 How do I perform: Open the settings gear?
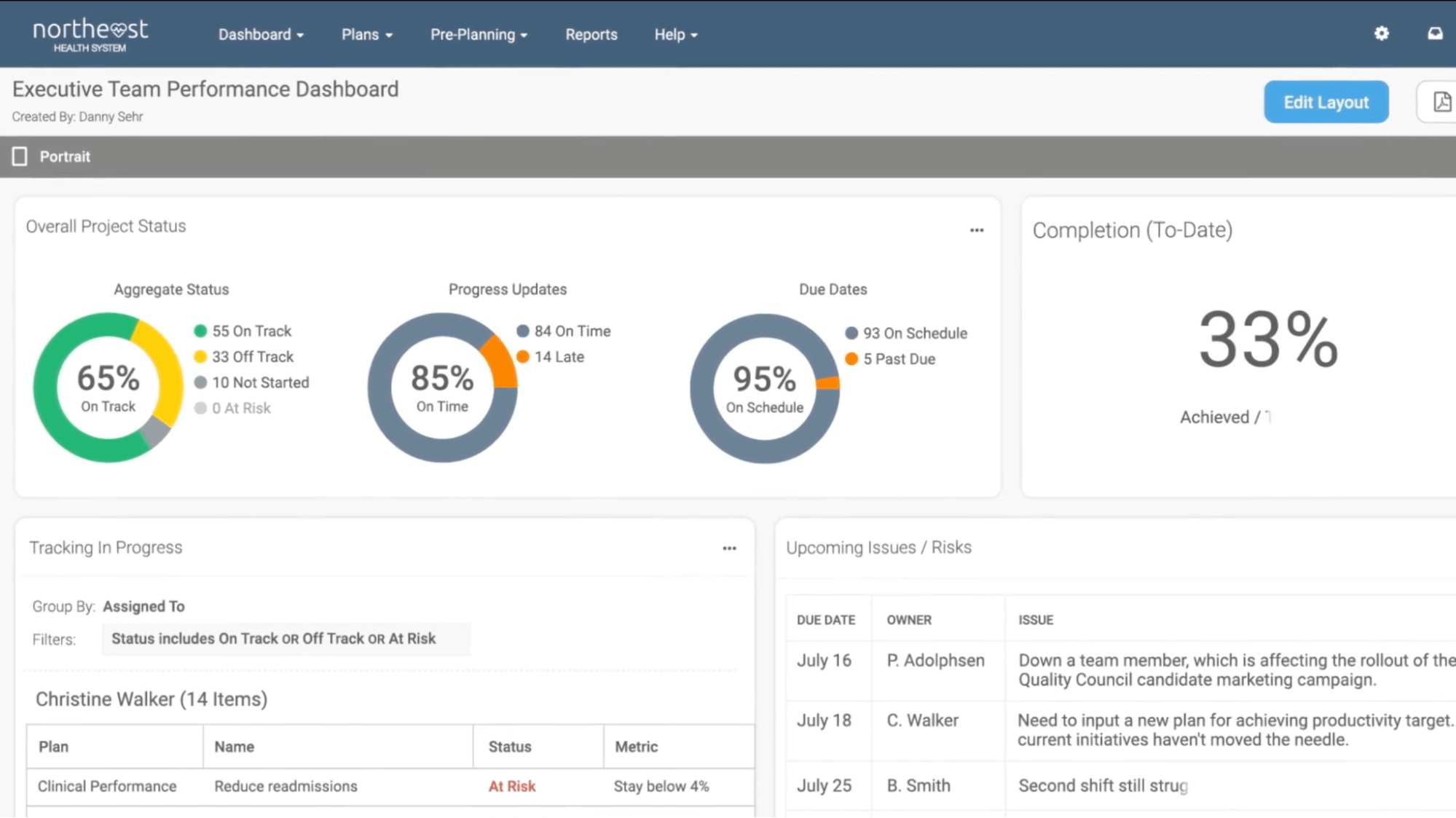1381,34
